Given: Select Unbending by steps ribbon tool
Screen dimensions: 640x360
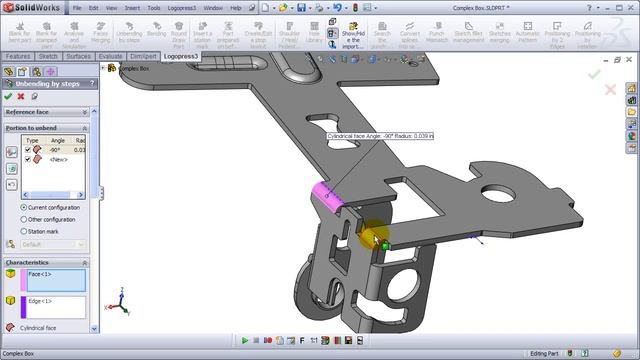Looking at the screenshot, I should pyautogui.click(x=129, y=33).
